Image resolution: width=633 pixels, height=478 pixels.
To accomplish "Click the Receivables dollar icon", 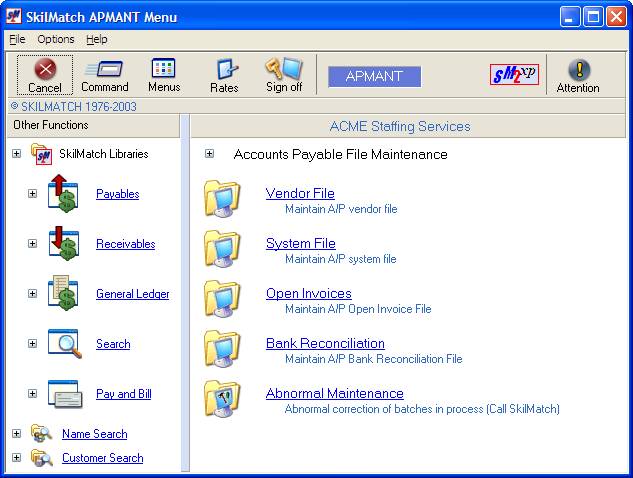I will point(63,243).
